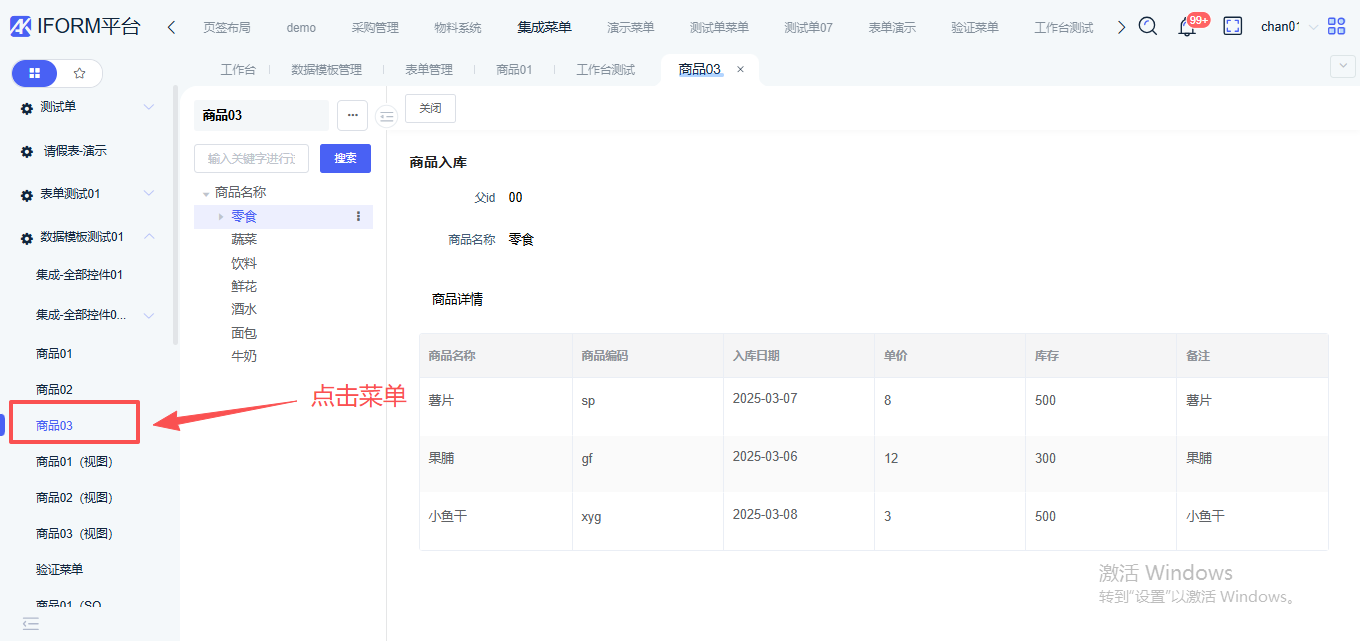Click the search magnifier icon in header
Image resolution: width=1360 pixels, height=641 pixels.
[1148, 27]
